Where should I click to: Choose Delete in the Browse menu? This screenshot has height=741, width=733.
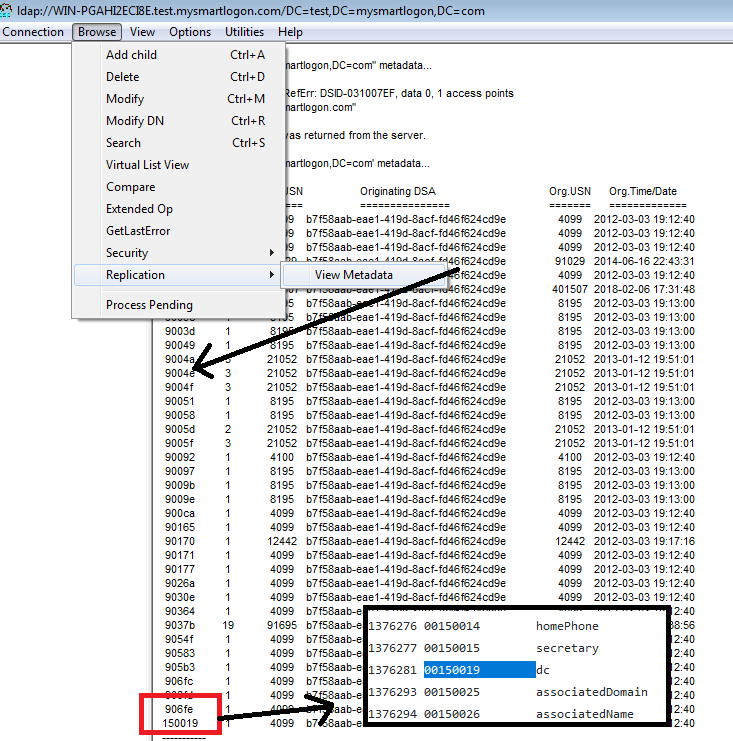pos(180,77)
